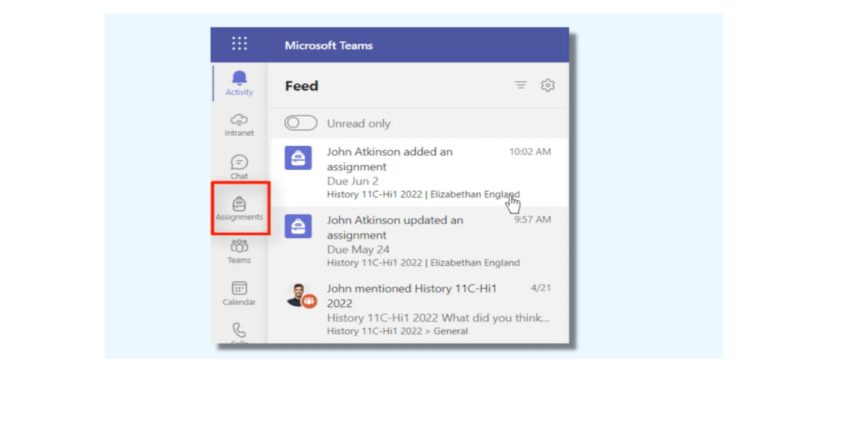Open feed settings gear icon
Viewport: 850px width, 425px height.
[548, 85]
